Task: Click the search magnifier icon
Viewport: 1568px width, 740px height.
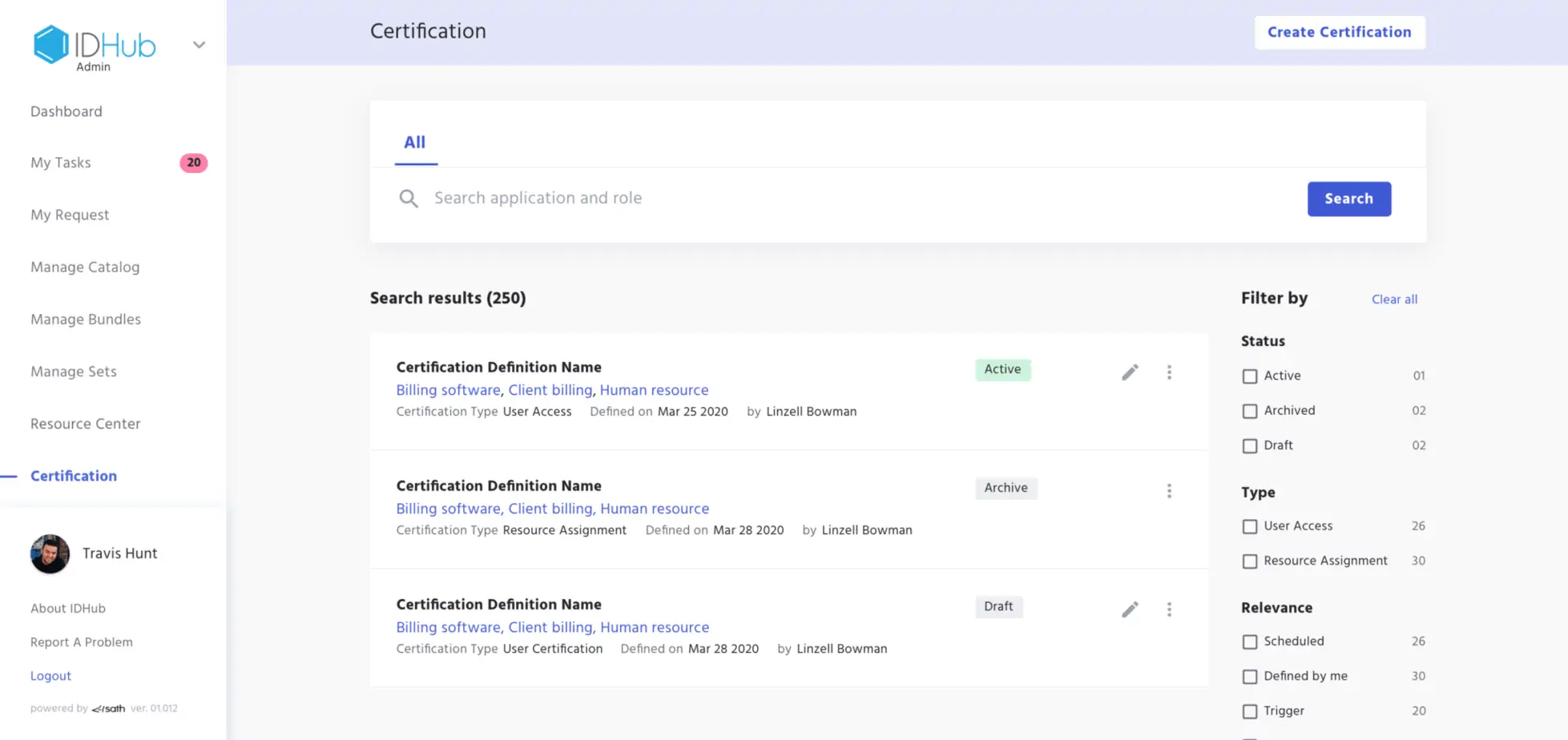Action: click(409, 199)
